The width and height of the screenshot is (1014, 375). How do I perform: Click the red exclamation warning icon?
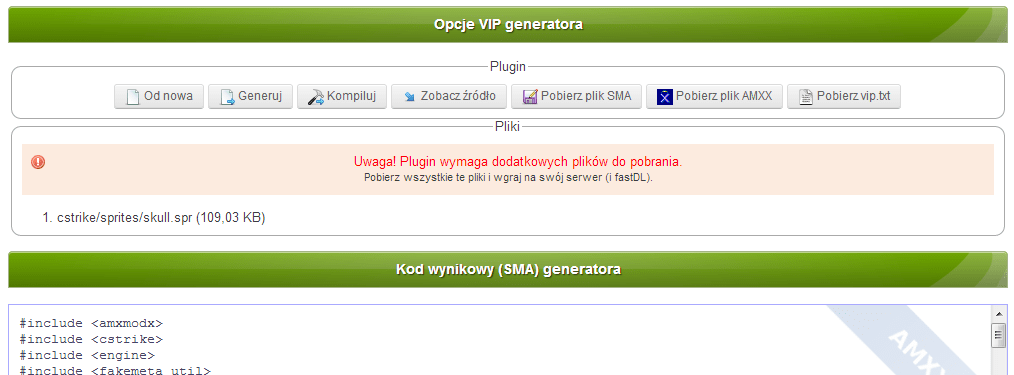(38, 162)
